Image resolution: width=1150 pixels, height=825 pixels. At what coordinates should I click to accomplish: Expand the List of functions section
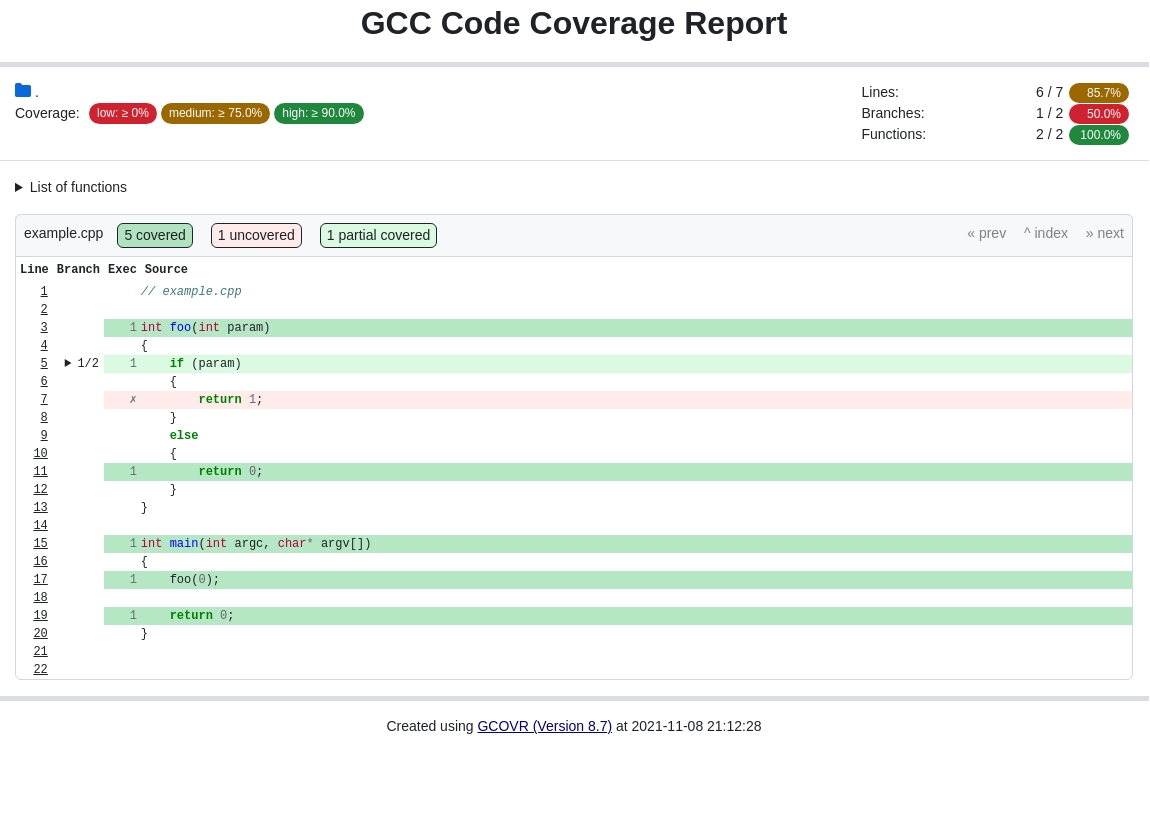(71, 187)
